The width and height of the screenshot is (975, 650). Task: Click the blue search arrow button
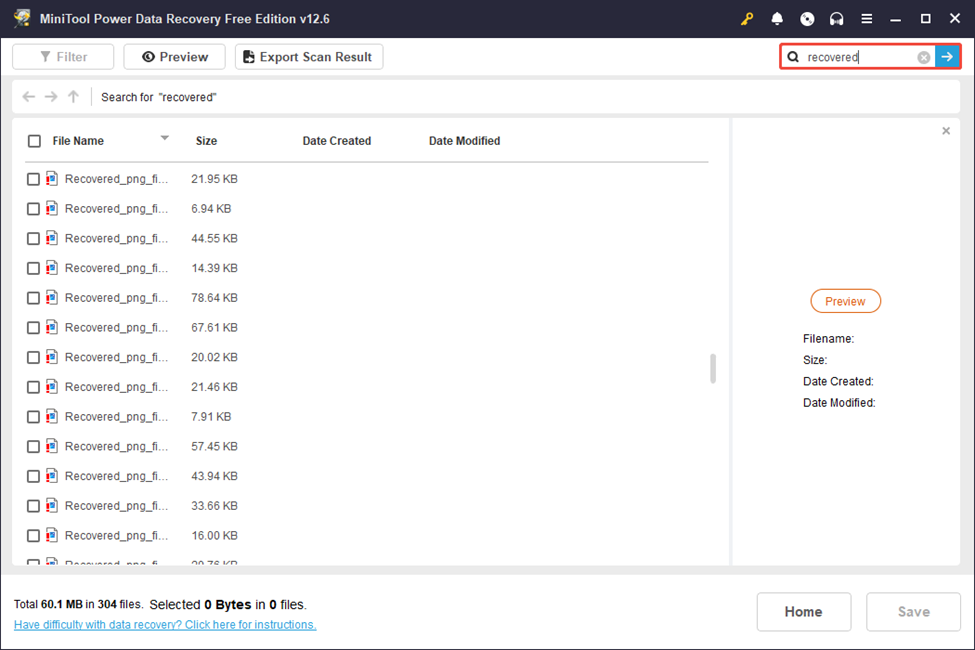[x=947, y=57]
